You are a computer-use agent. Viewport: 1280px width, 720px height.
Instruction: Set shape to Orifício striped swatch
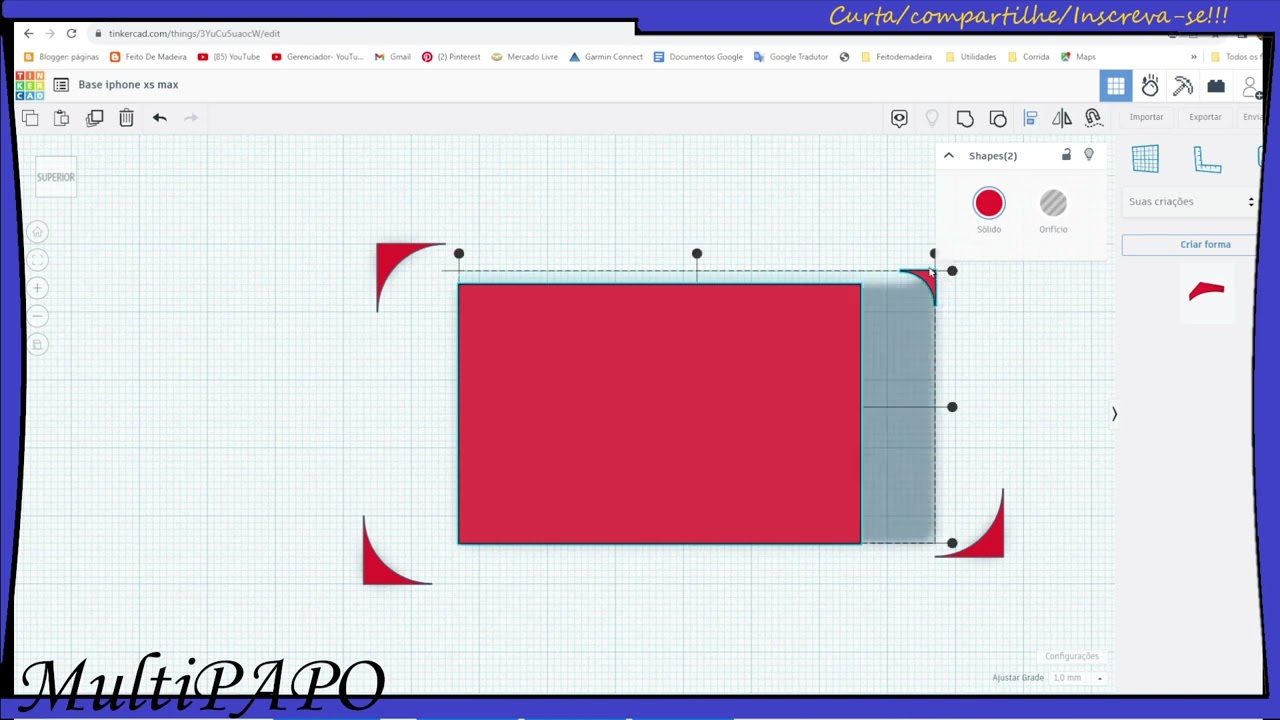tap(1053, 203)
